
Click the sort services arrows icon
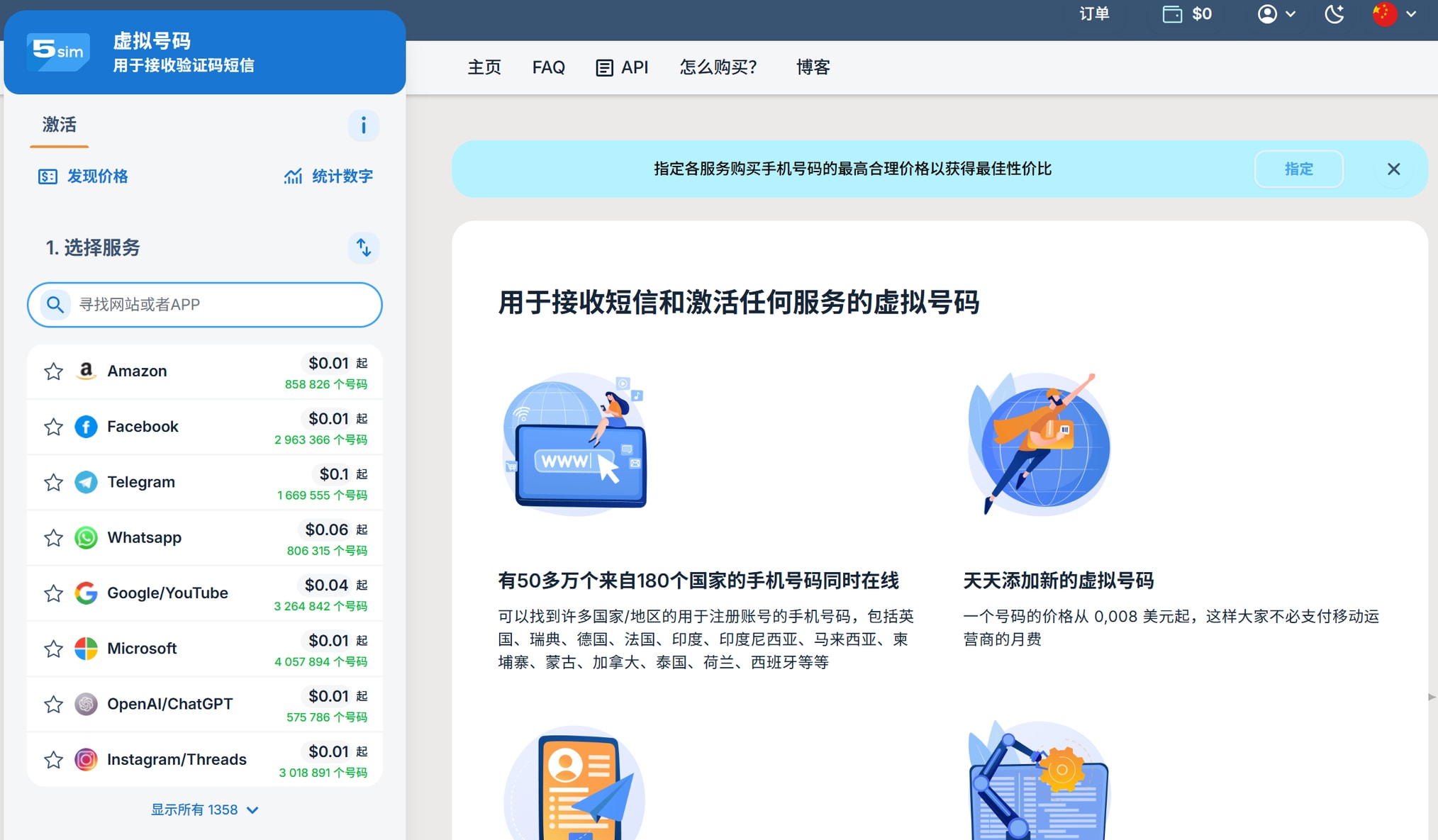coord(363,247)
